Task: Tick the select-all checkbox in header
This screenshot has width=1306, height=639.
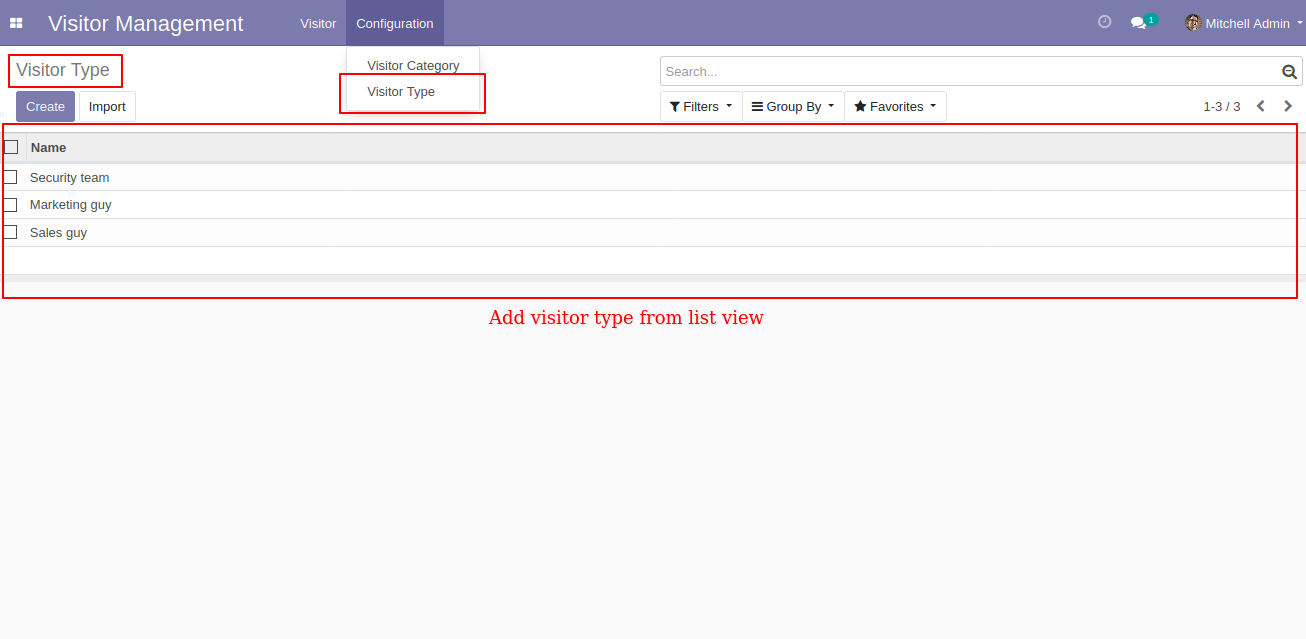Action: (x=11, y=147)
